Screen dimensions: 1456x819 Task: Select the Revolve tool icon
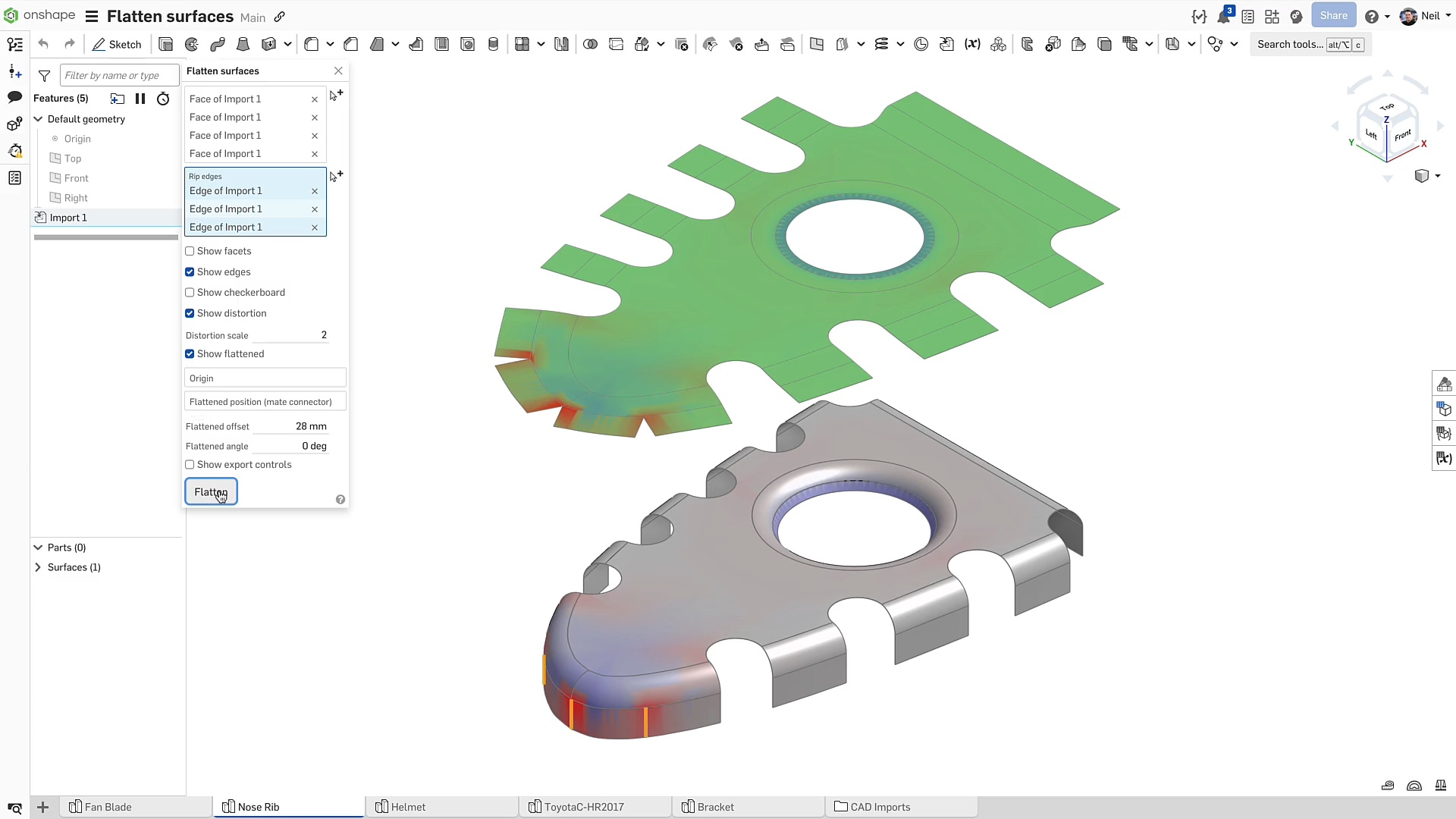[x=192, y=45]
